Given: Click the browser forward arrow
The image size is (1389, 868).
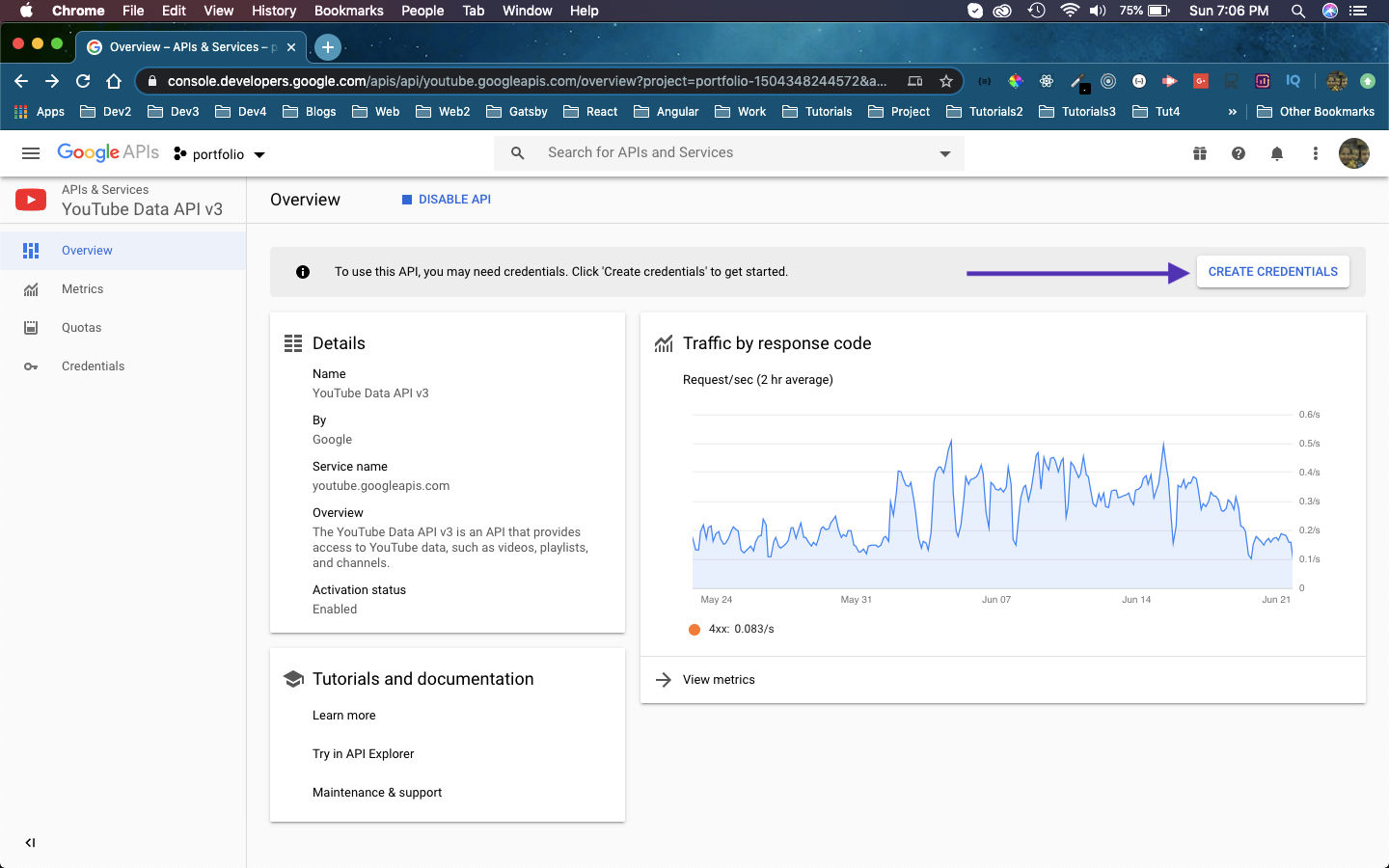Looking at the screenshot, I should point(52,81).
